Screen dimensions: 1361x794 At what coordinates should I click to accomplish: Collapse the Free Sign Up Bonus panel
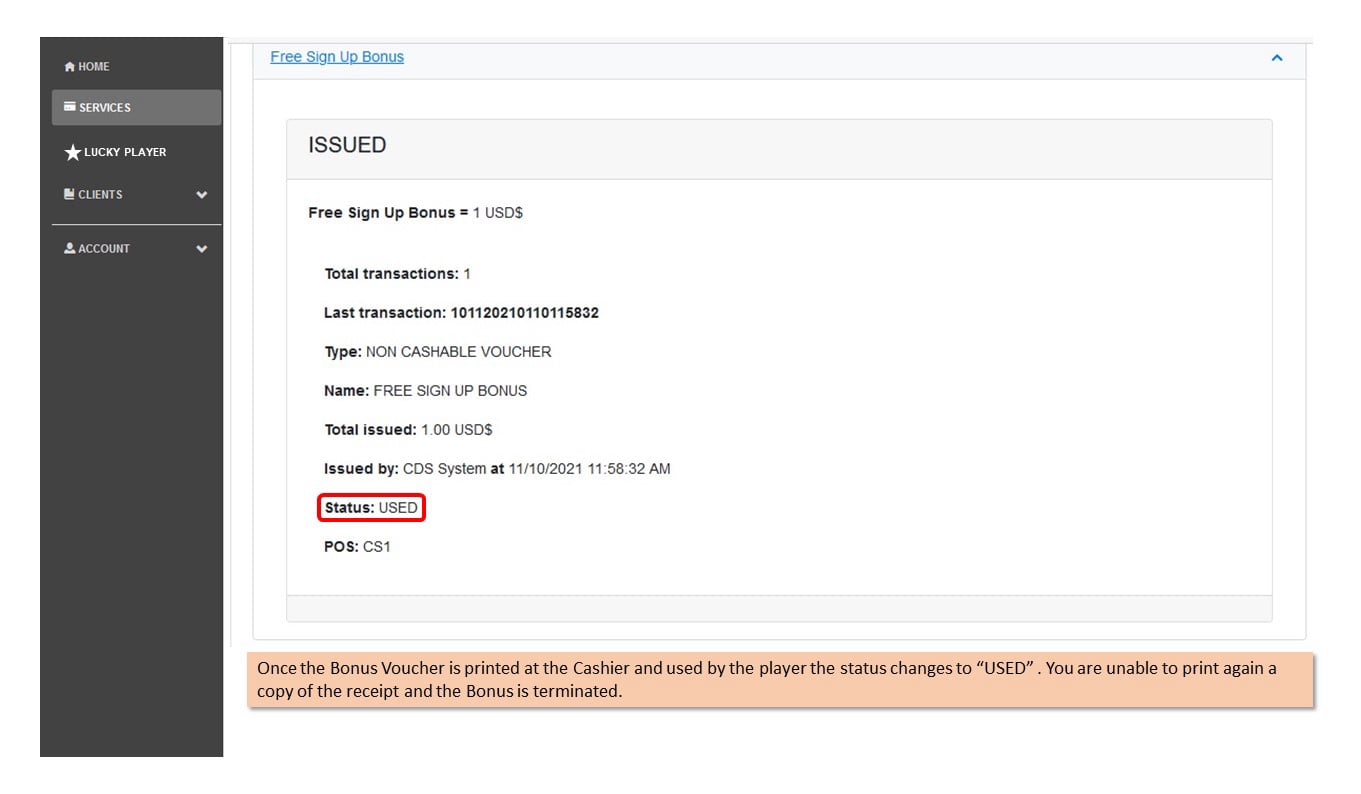[x=1277, y=58]
